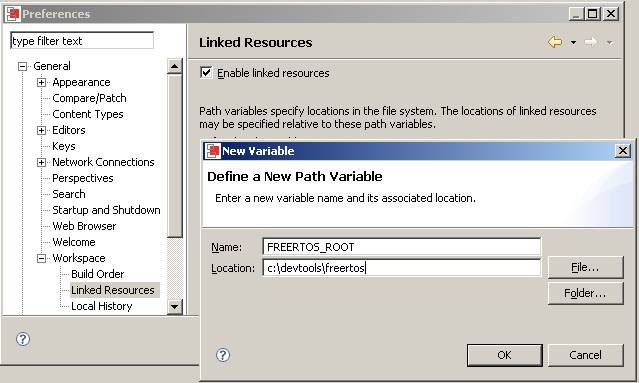This screenshot has width=639, height=383.
Task: Expand the Network Connections node
Action: [41, 162]
